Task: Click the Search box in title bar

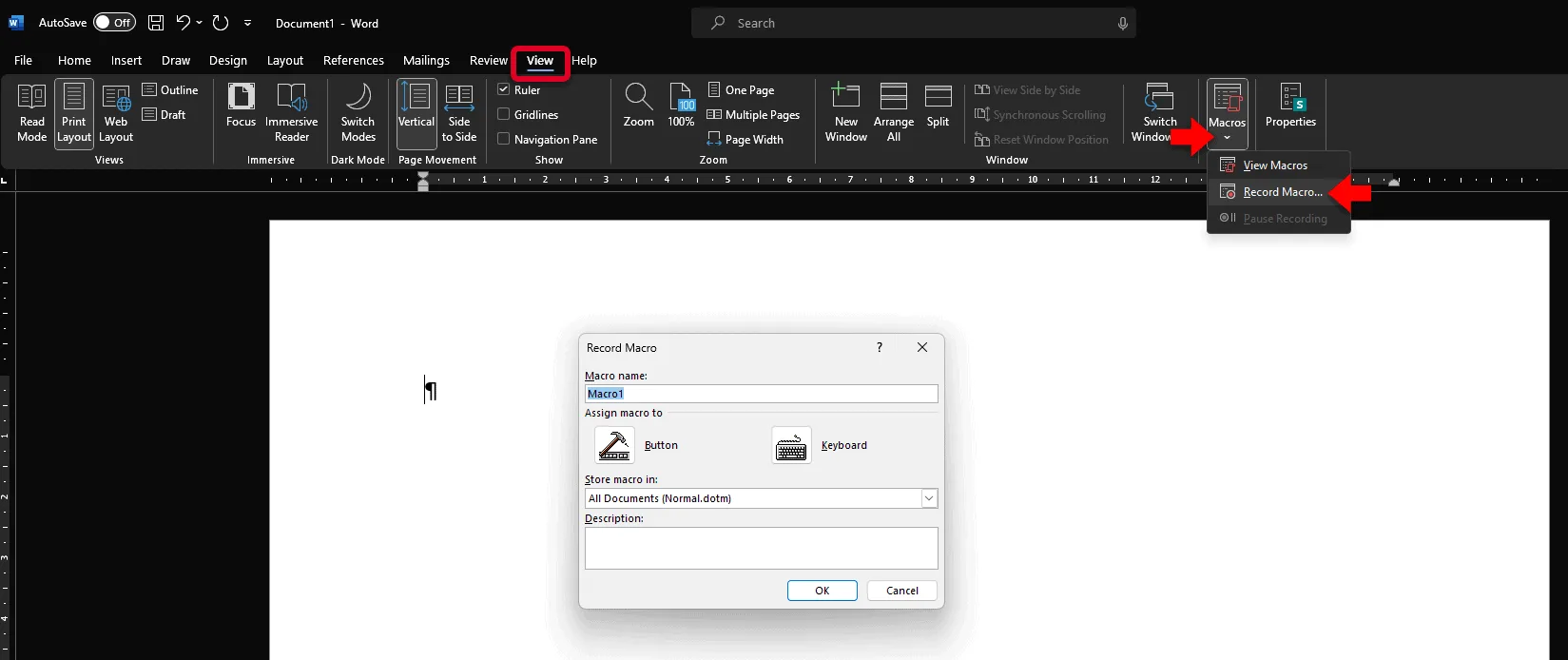Action: pos(914,23)
